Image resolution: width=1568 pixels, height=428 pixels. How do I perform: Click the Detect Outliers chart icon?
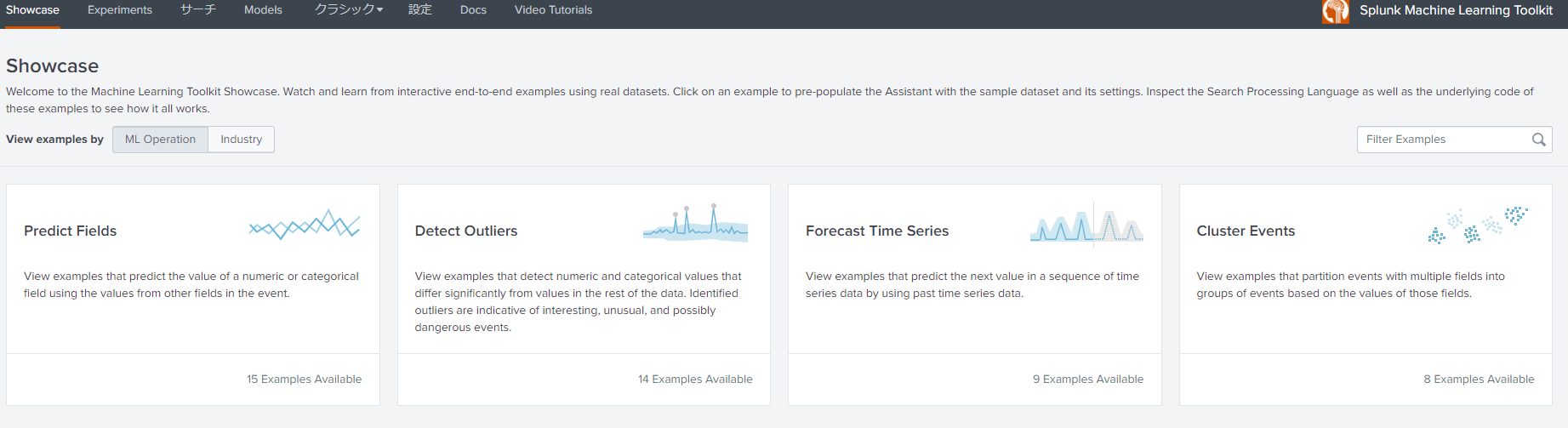point(695,224)
